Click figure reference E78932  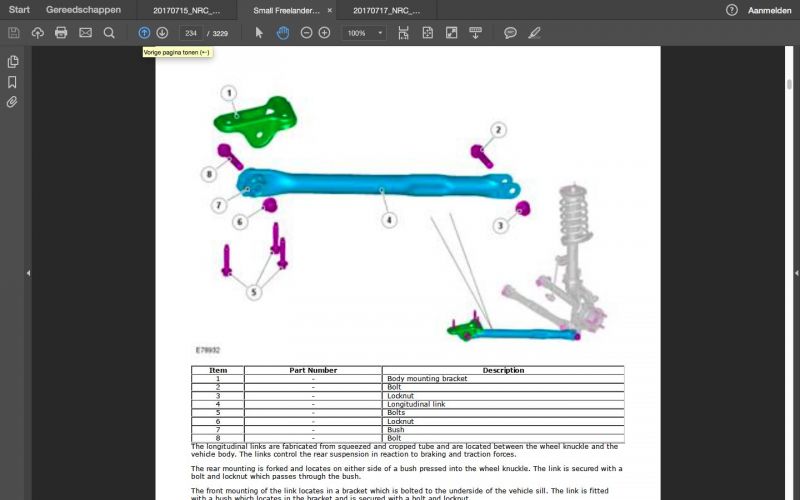coord(208,350)
